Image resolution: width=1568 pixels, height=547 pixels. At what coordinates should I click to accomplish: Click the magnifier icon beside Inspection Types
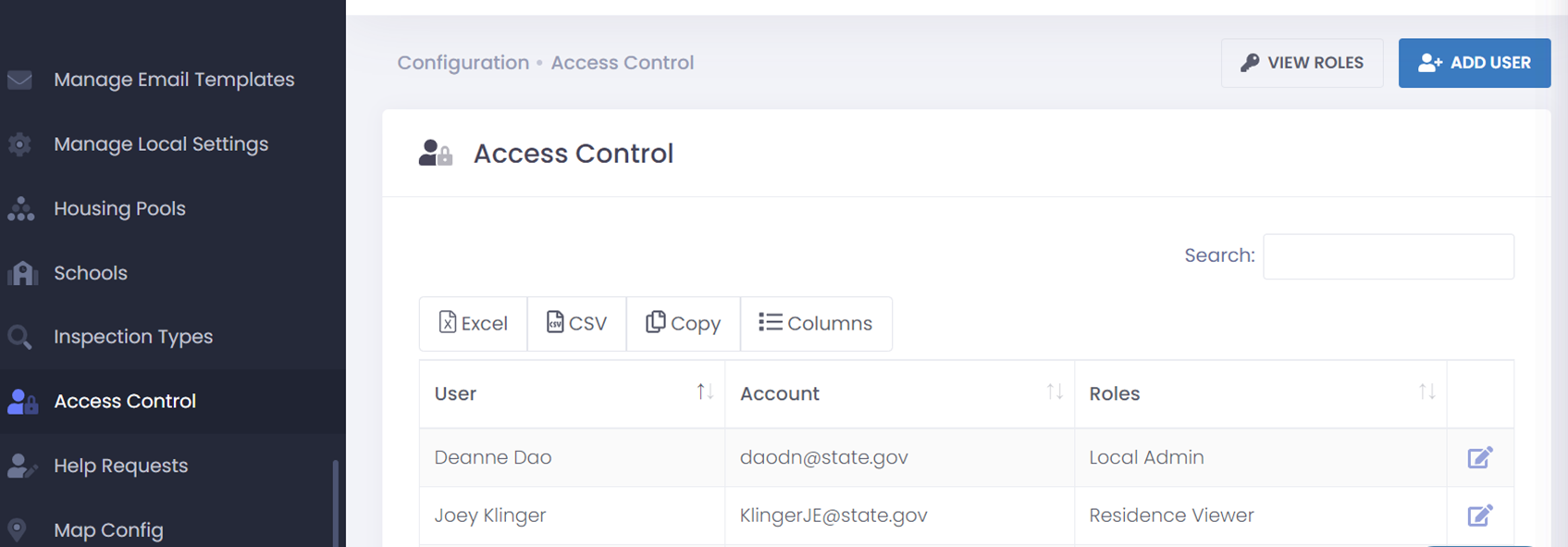(x=19, y=337)
